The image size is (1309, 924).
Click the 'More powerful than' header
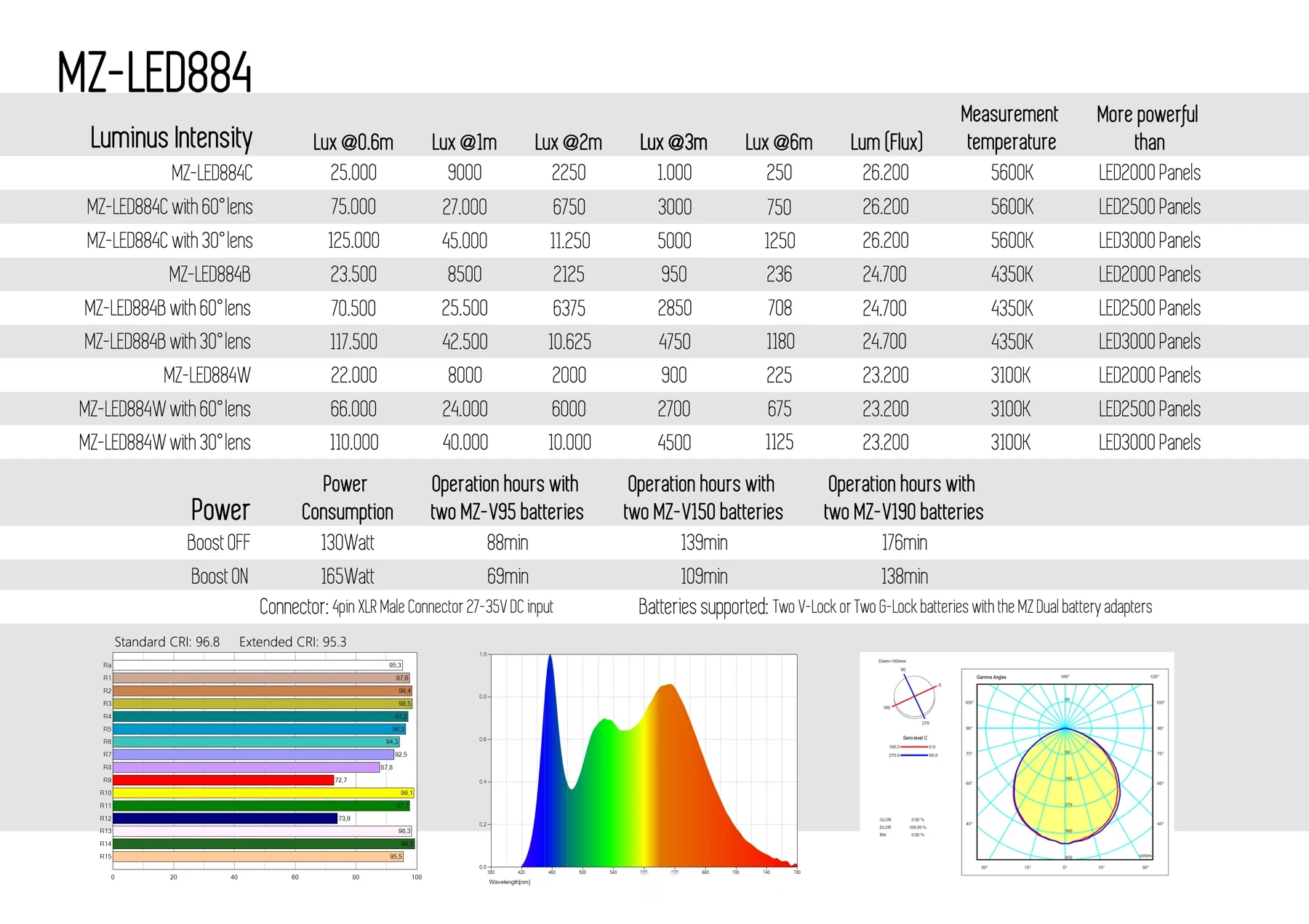click(x=1148, y=128)
